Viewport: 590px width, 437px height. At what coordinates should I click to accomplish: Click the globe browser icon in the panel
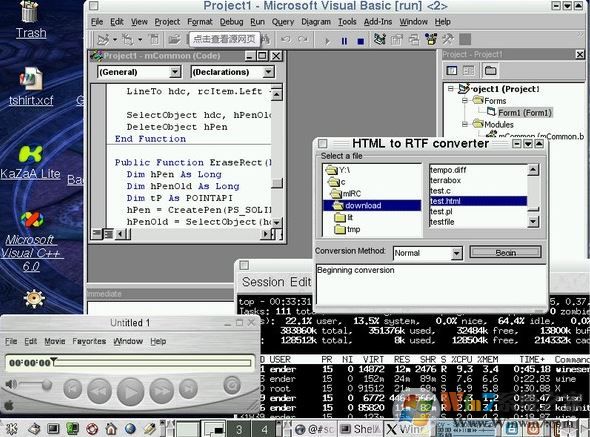130,429
